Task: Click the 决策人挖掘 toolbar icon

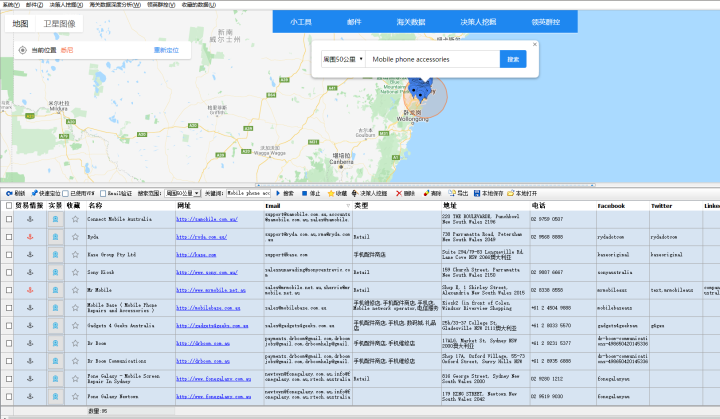Action: pos(354,193)
